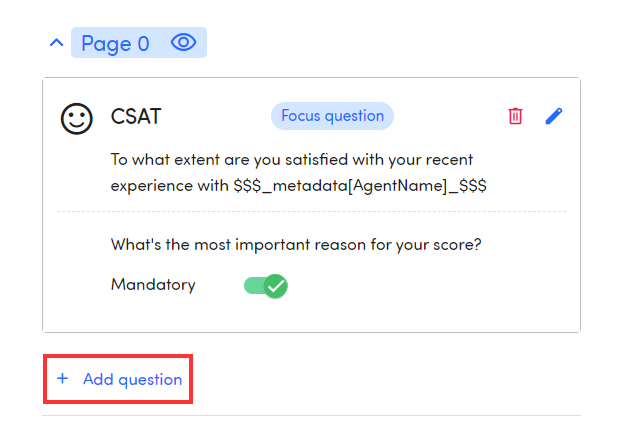Click the Focus question badge

[x=332, y=116]
